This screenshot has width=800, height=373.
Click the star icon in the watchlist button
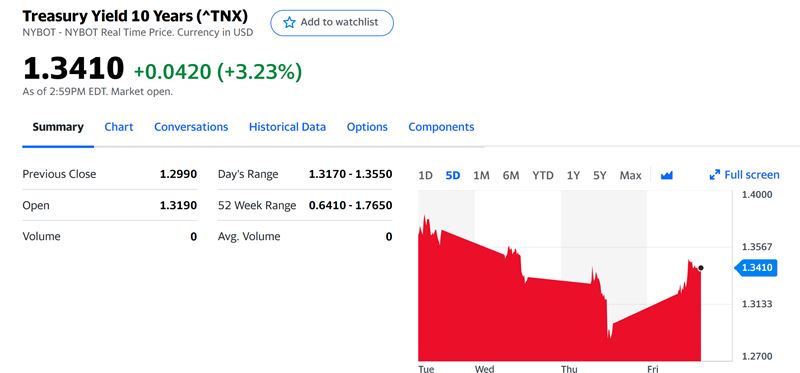289,22
